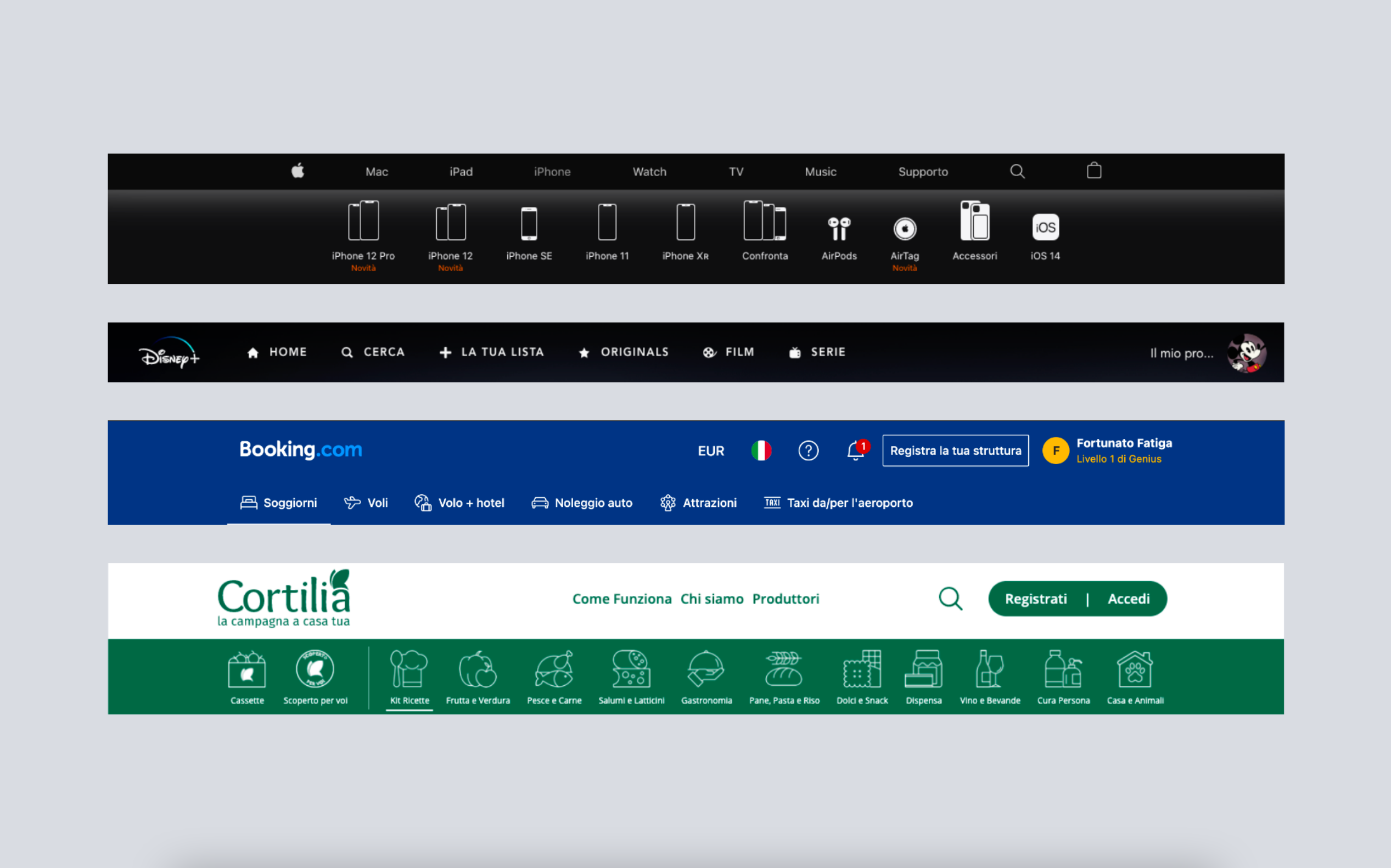
Task: Open the EUR currency selector
Action: (x=711, y=451)
